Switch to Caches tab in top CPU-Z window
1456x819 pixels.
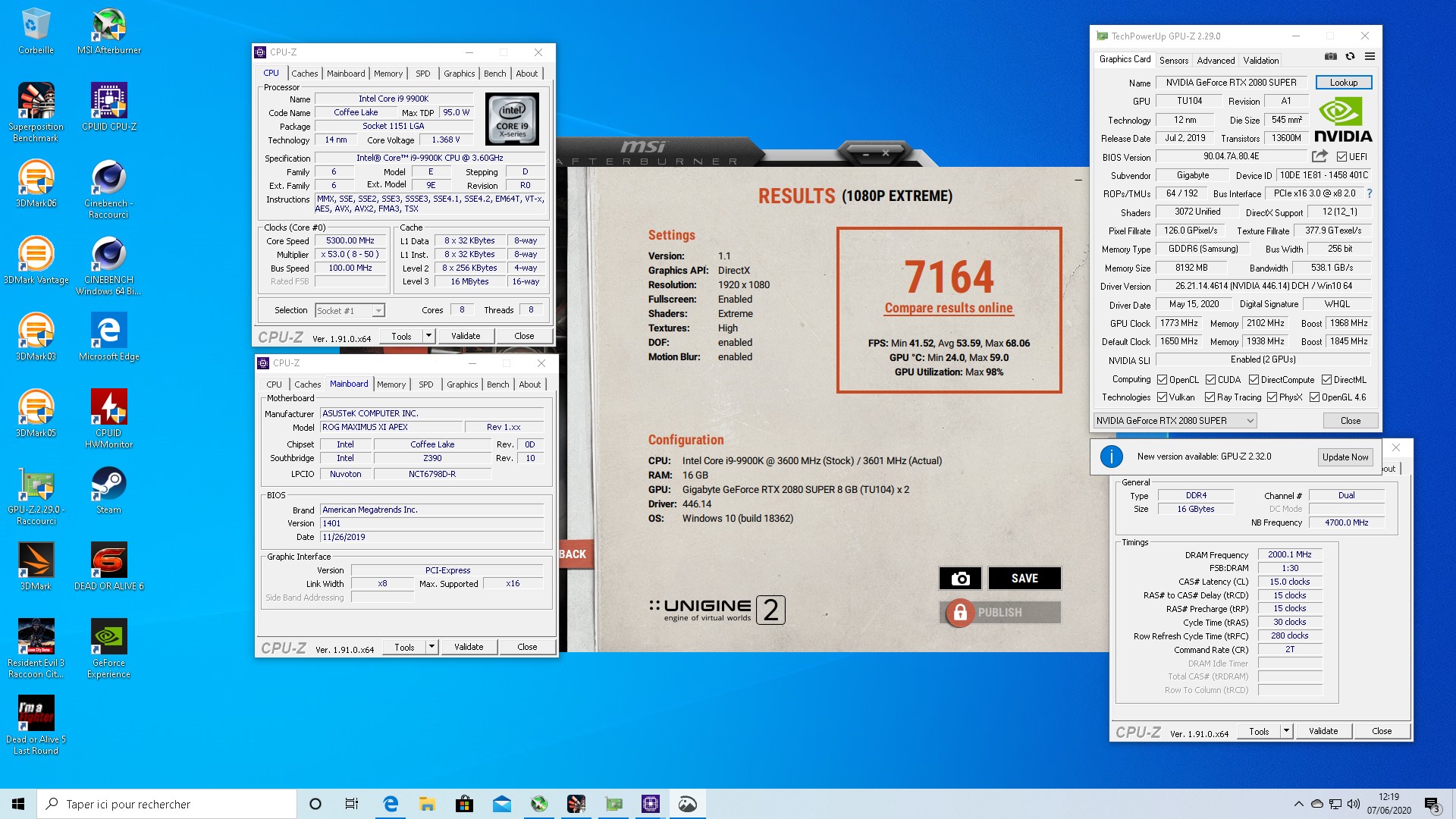[305, 74]
